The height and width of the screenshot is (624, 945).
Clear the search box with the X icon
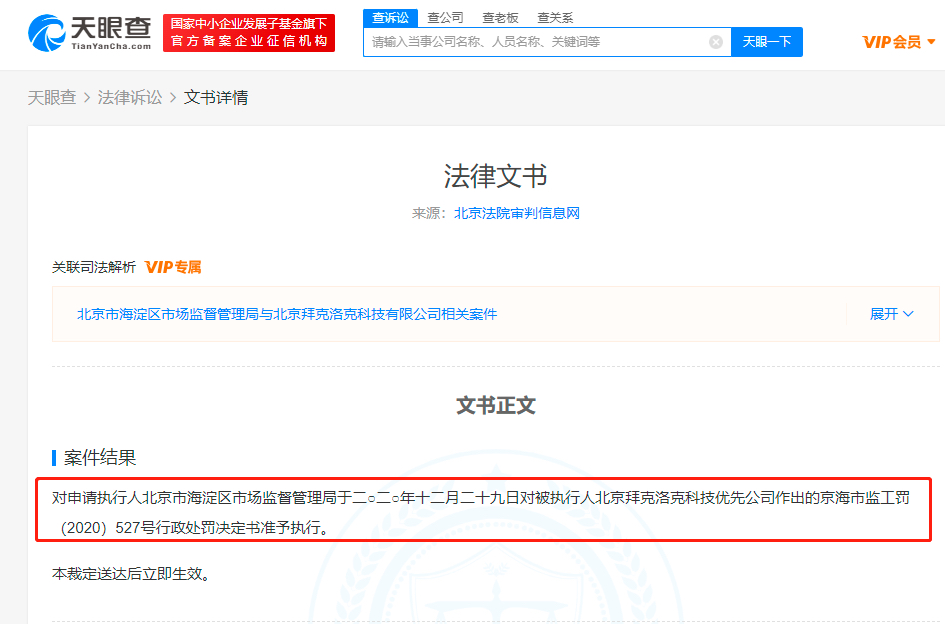click(x=715, y=42)
